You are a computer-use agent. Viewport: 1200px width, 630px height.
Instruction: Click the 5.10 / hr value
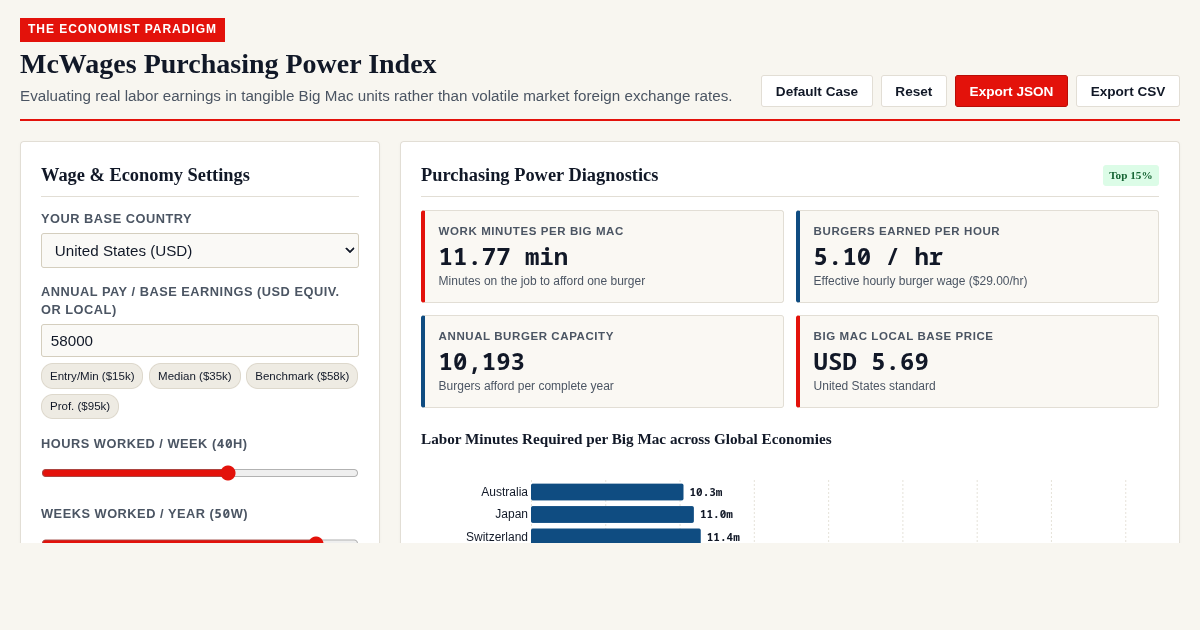tap(878, 257)
